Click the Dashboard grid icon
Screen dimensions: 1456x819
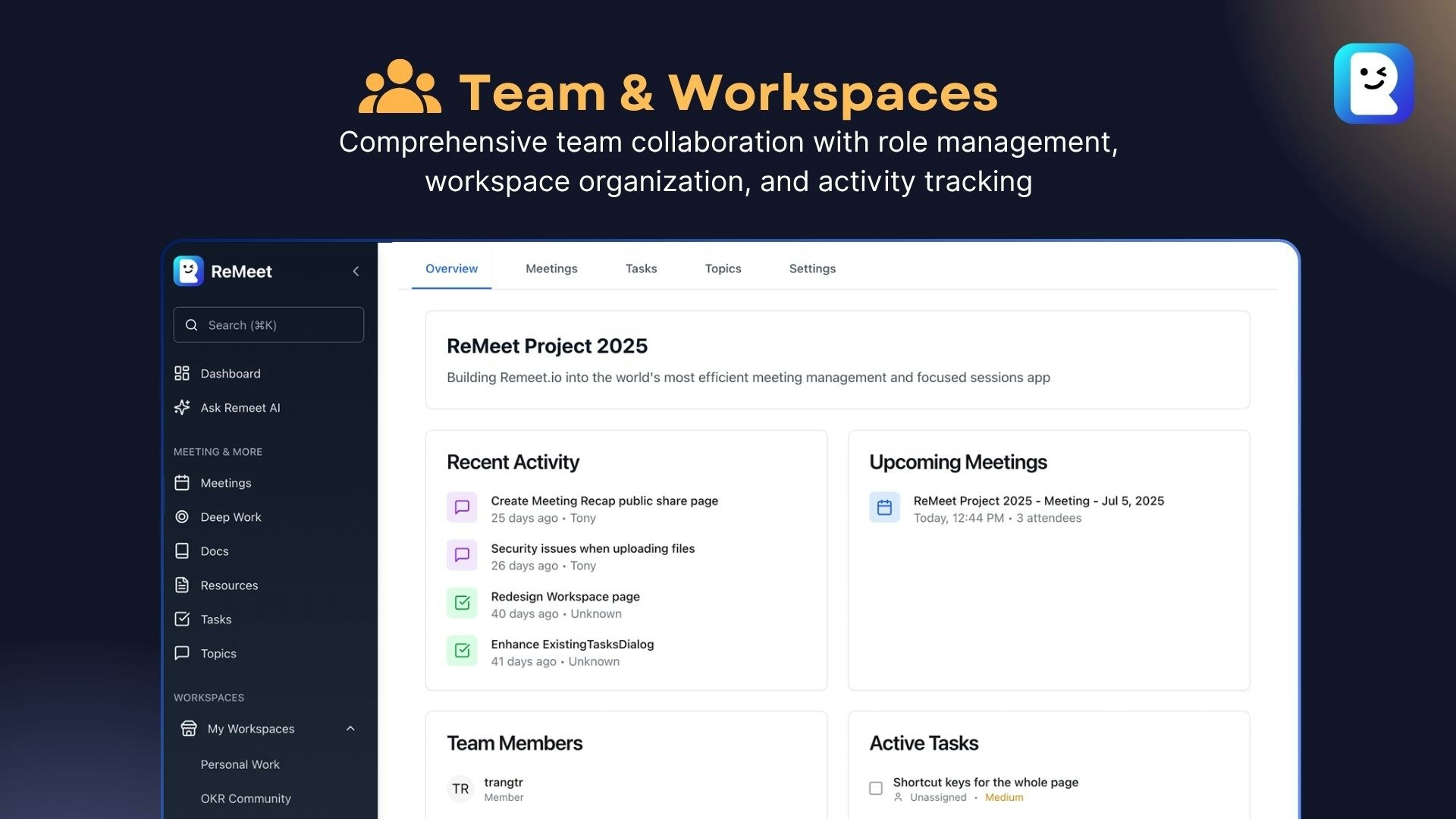182,373
